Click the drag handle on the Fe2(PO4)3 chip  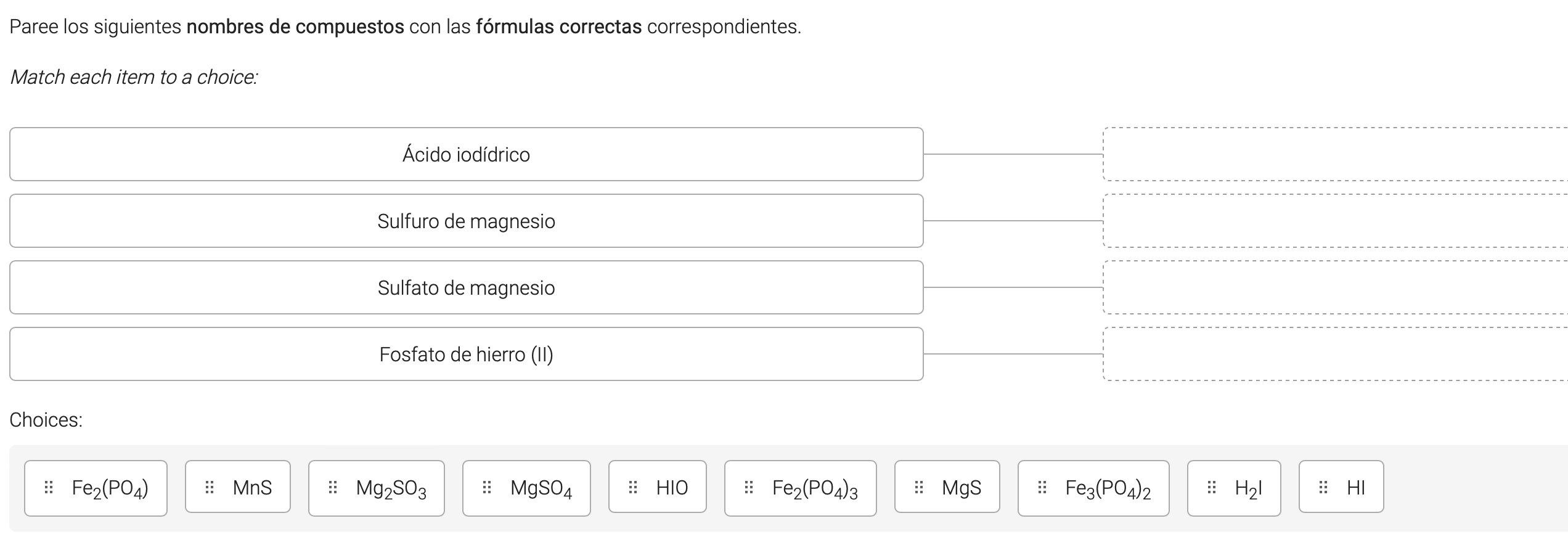click(749, 487)
